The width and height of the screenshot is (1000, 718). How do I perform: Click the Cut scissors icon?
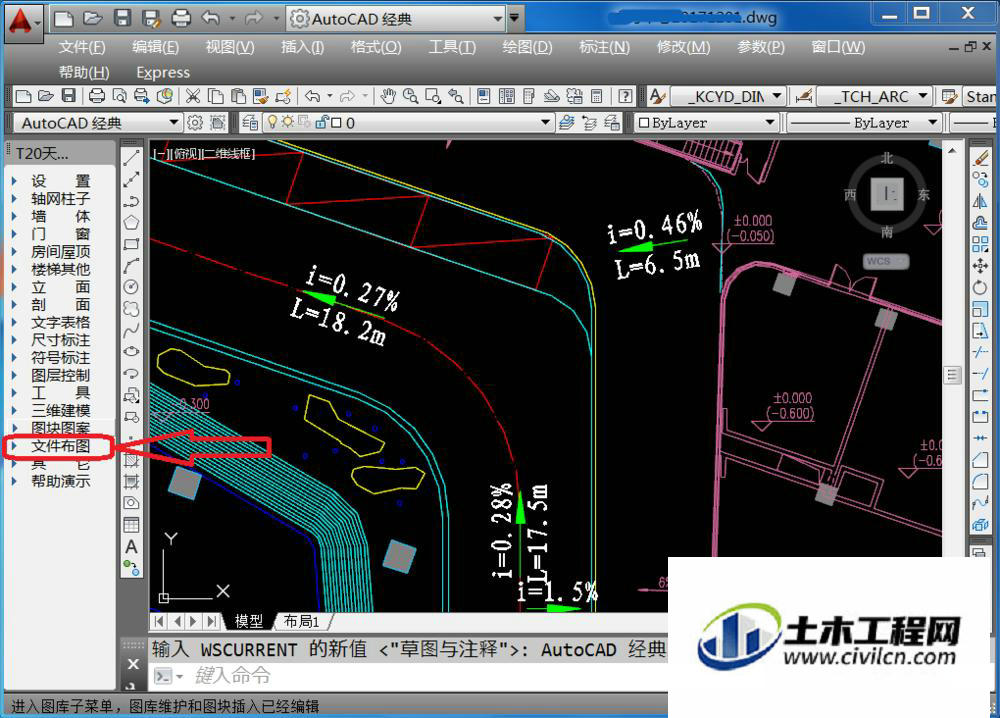pyautogui.click(x=193, y=96)
